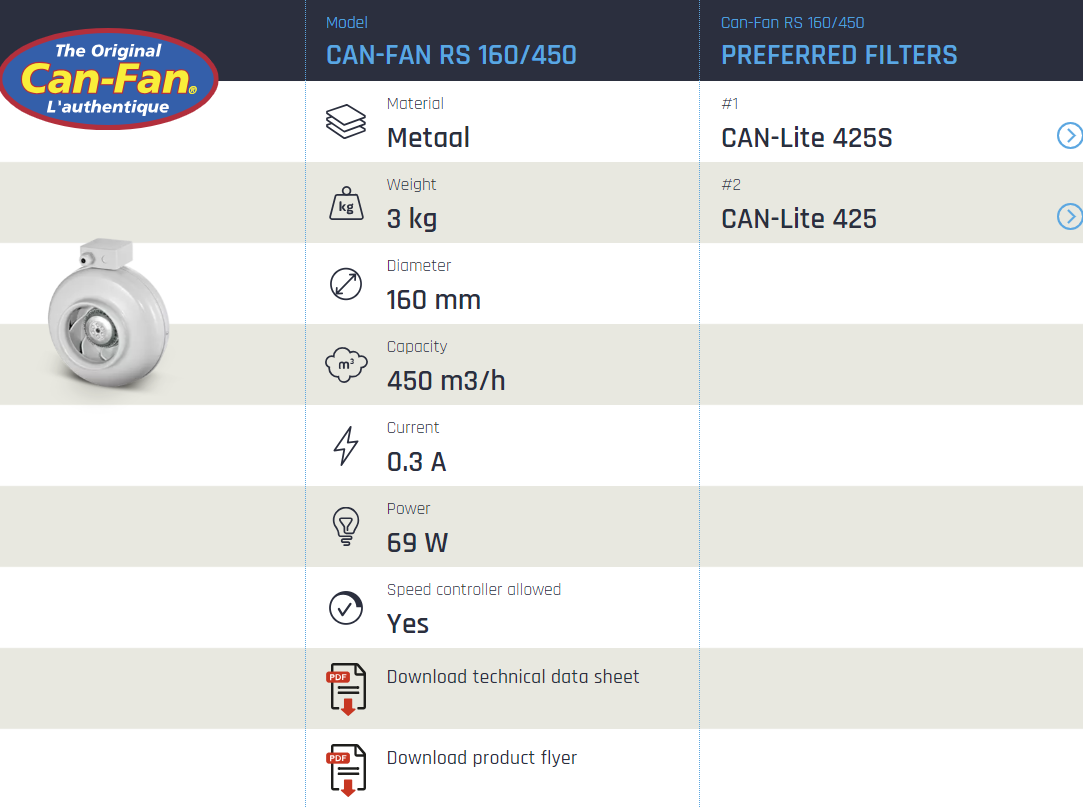Click the PREFERRED FILTERS heading
1083x808 pixels.
pyautogui.click(x=839, y=54)
